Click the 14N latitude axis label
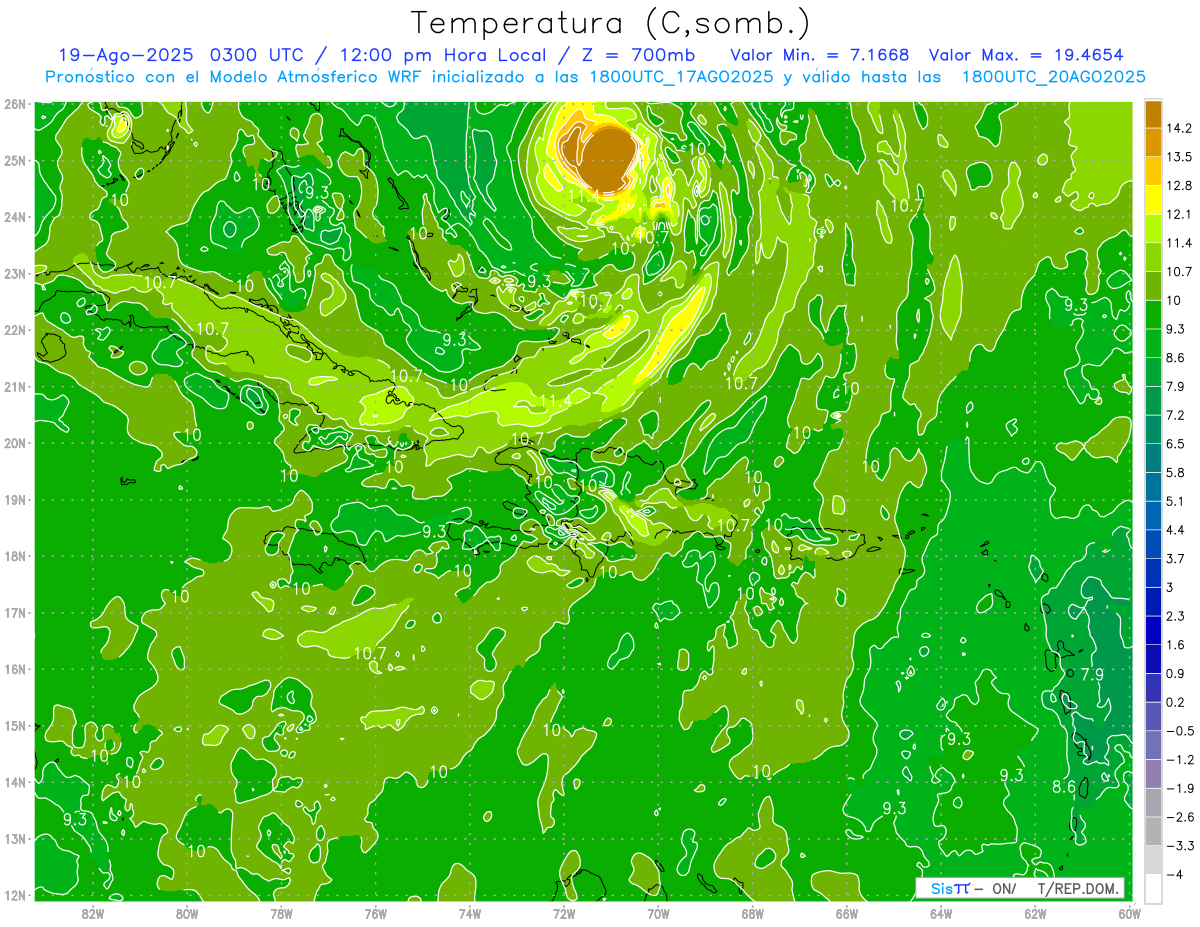Image resolution: width=1200 pixels, height=927 pixels. point(14,782)
